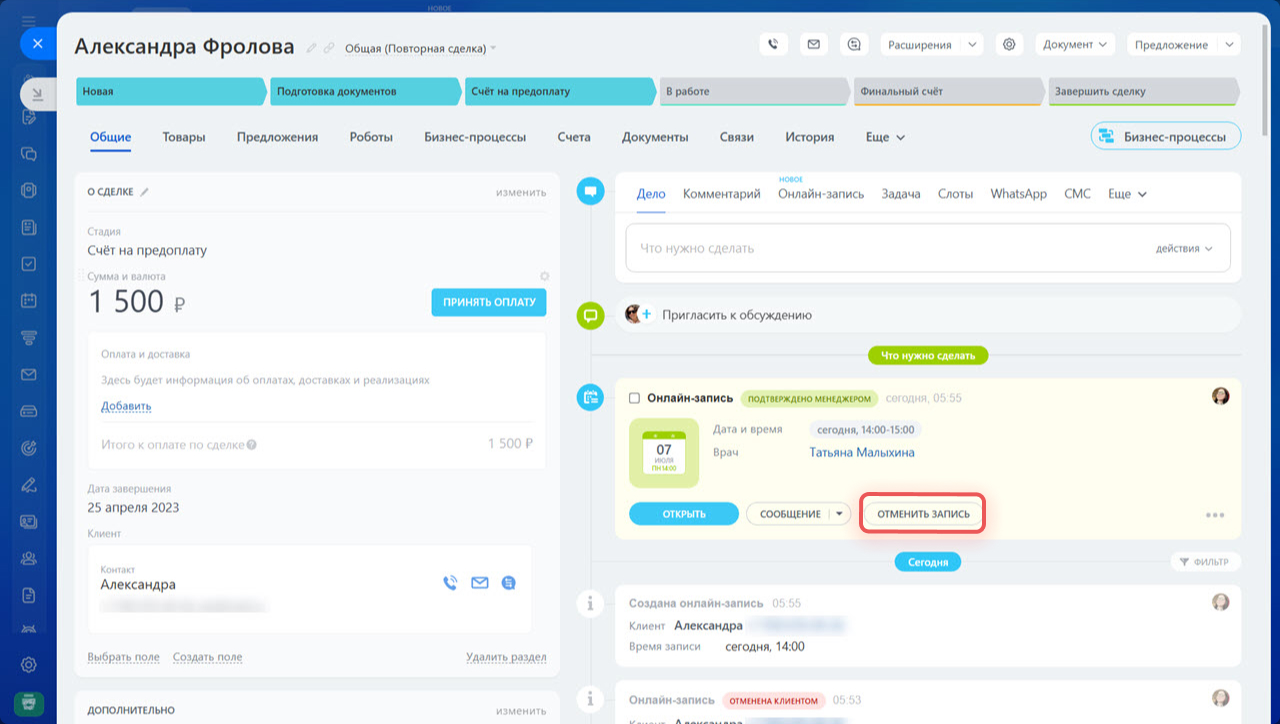Screen dimensions: 1280x724
Task: Click the ОТКРЫТЬ button on booking card
Action: click(684, 514)
